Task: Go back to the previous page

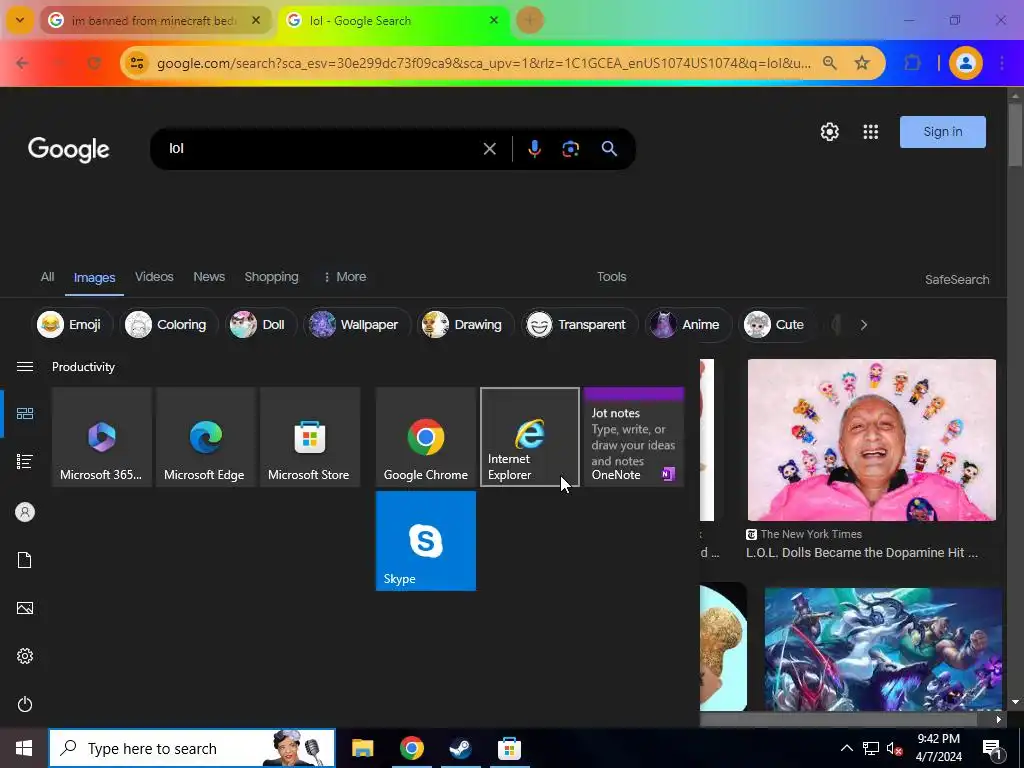Action: pyautogui.click(x=23, y=63)
